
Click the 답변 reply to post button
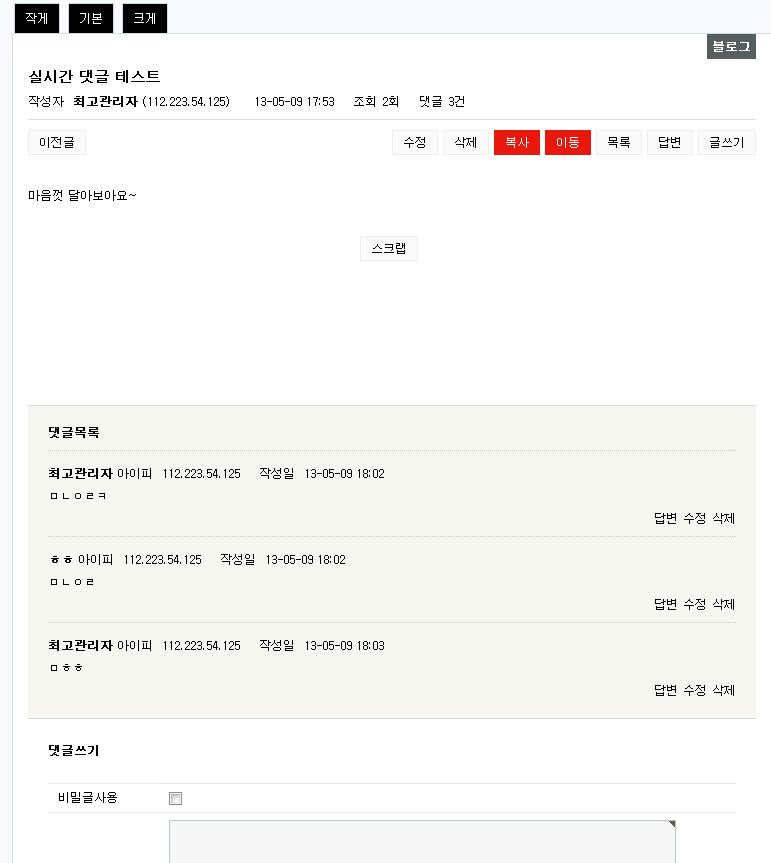tap(670, 143)
